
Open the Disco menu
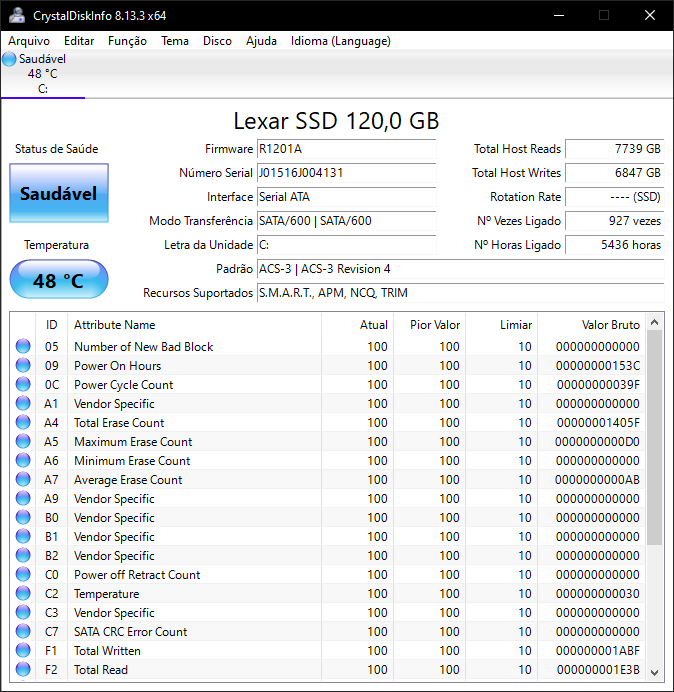click(217, 41)
